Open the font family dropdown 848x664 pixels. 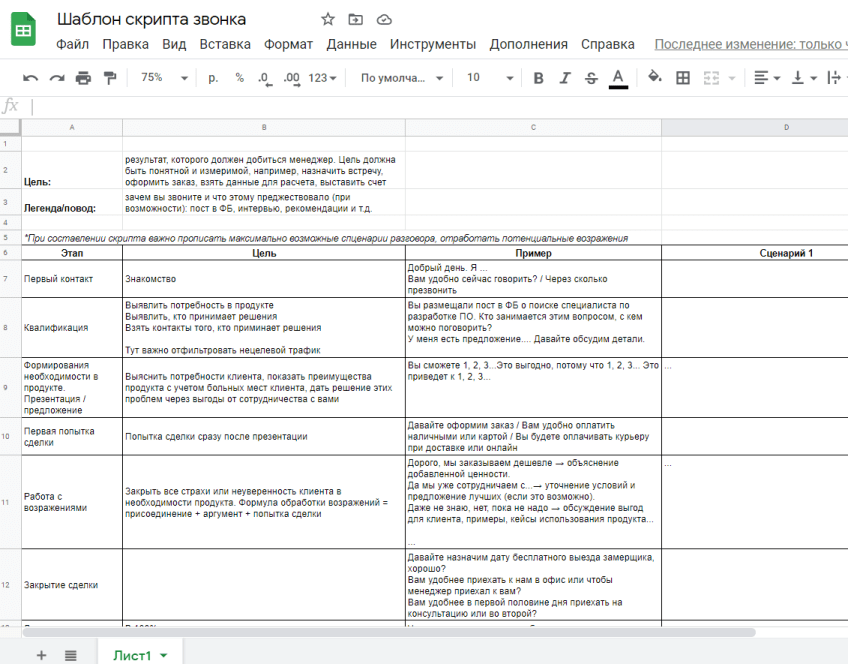coord(402,78)
